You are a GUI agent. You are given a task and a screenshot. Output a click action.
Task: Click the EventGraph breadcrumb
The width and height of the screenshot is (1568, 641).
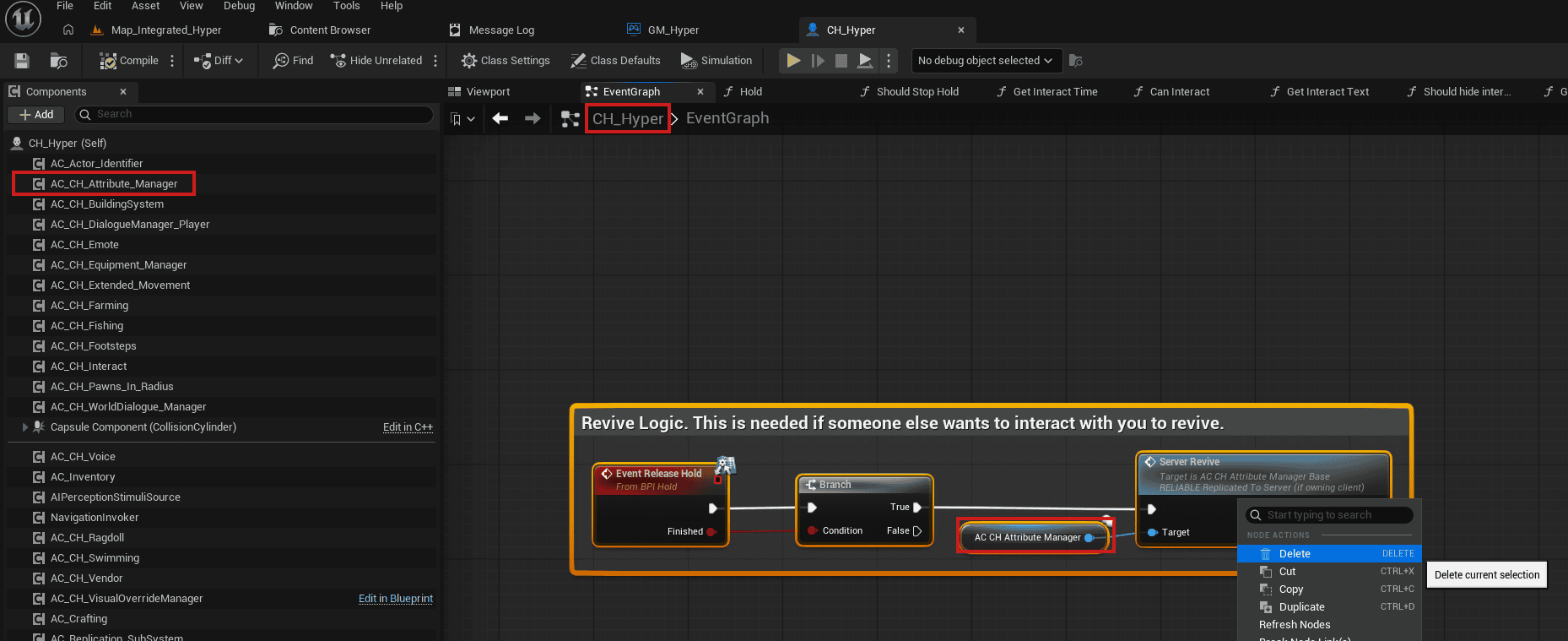point(727,118)
